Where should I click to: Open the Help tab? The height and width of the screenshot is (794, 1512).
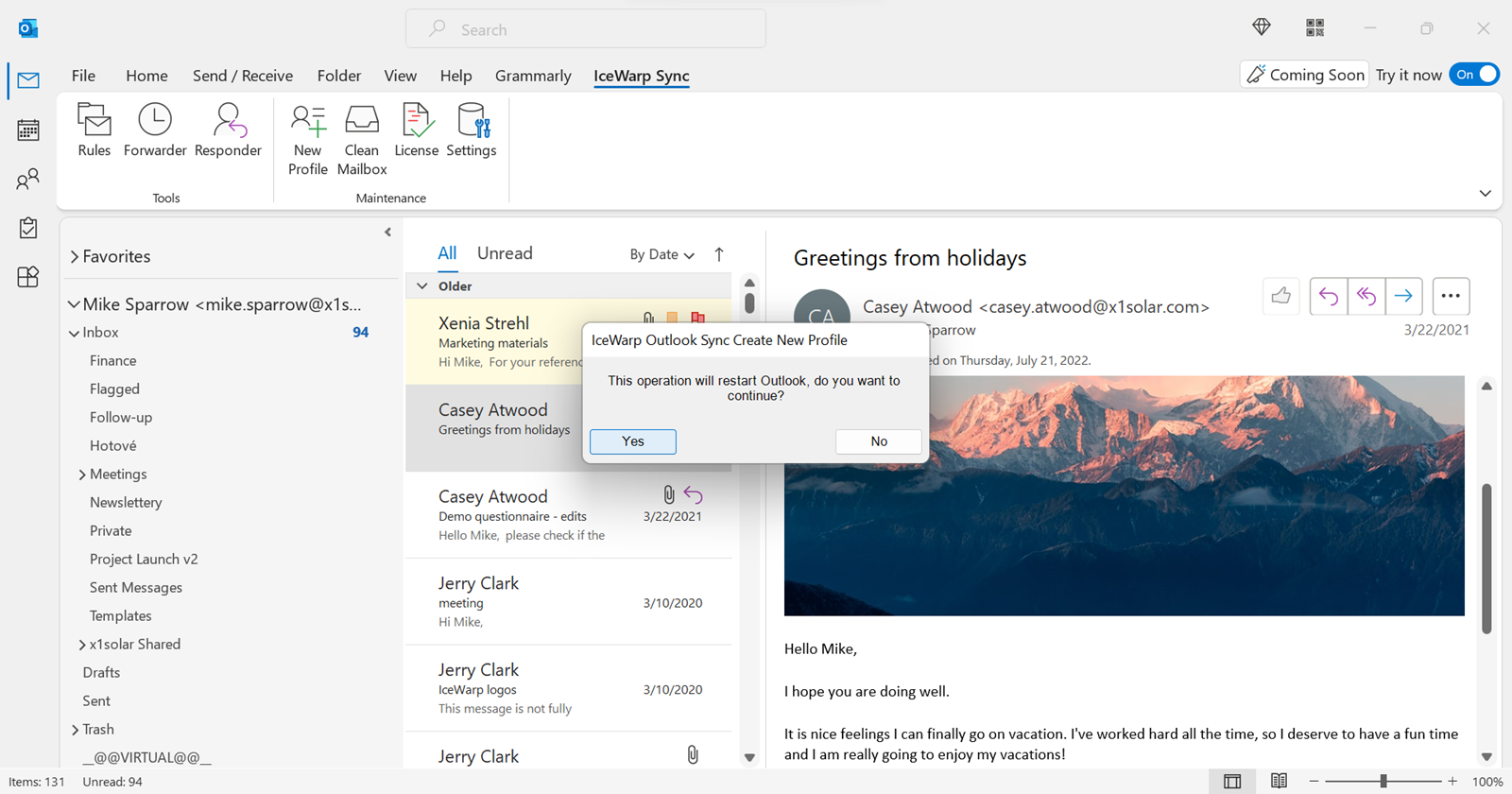[455, 76]
